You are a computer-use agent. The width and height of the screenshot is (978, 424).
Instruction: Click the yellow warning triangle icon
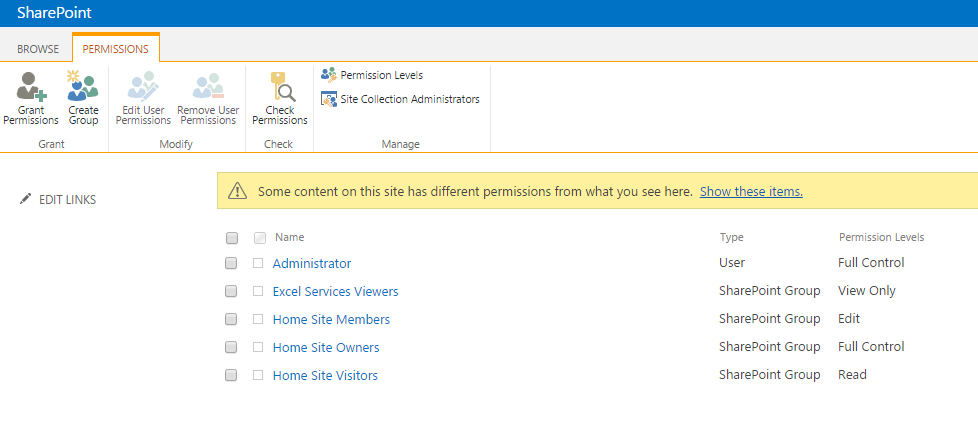tap(237, 191)
